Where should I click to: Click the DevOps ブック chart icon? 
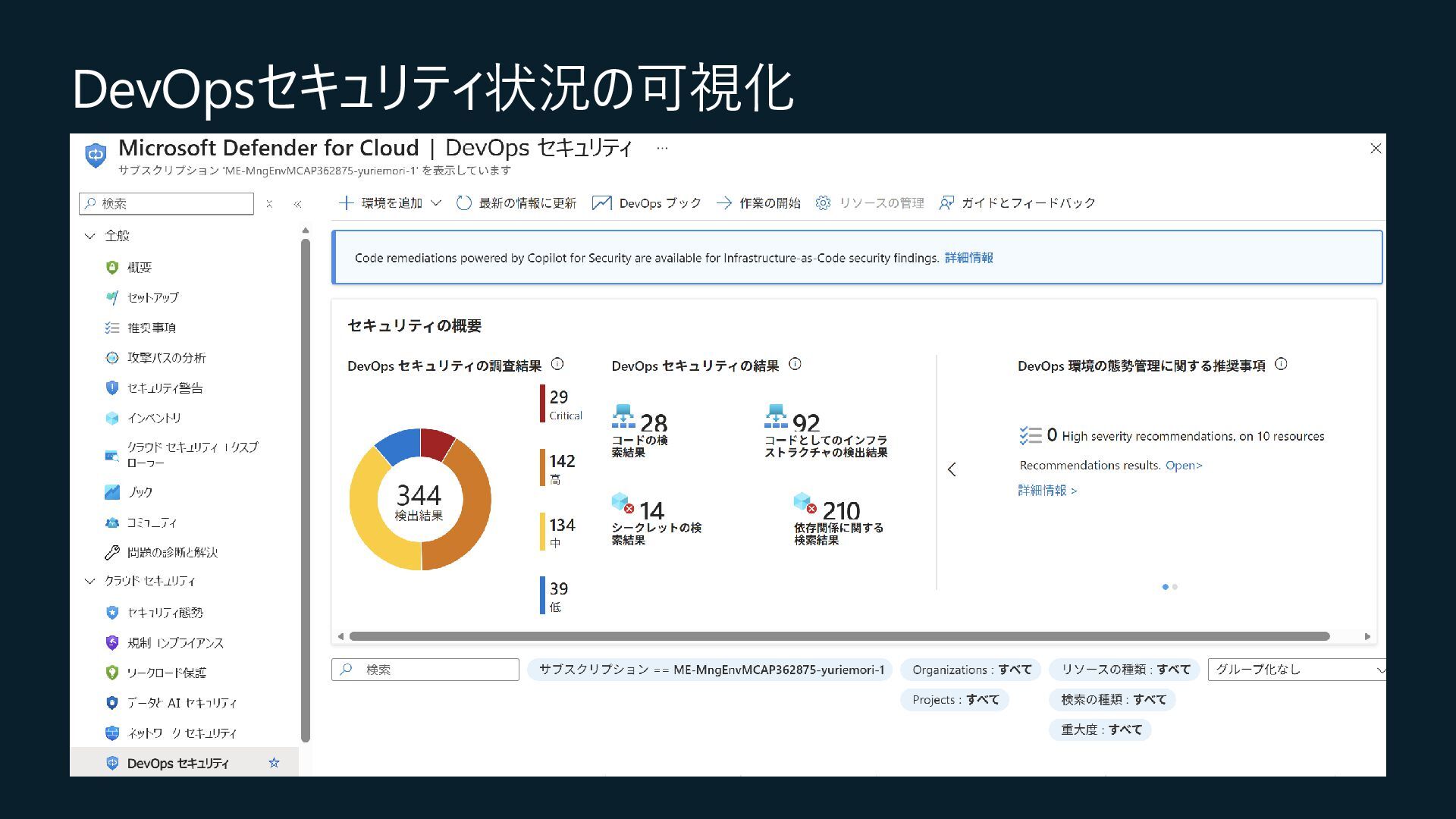[x=601, y=203]
